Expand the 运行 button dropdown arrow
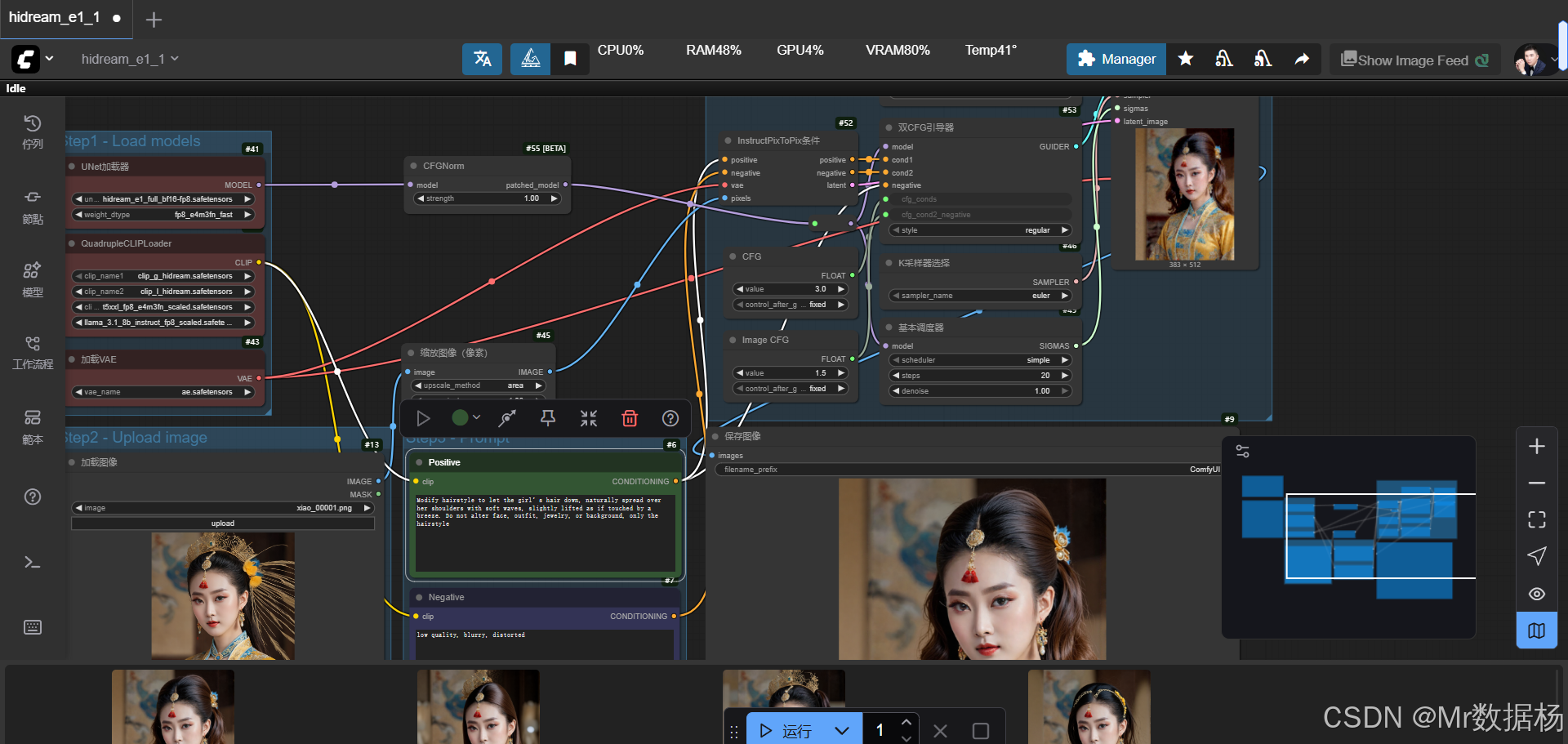 [x=842, y=731]
